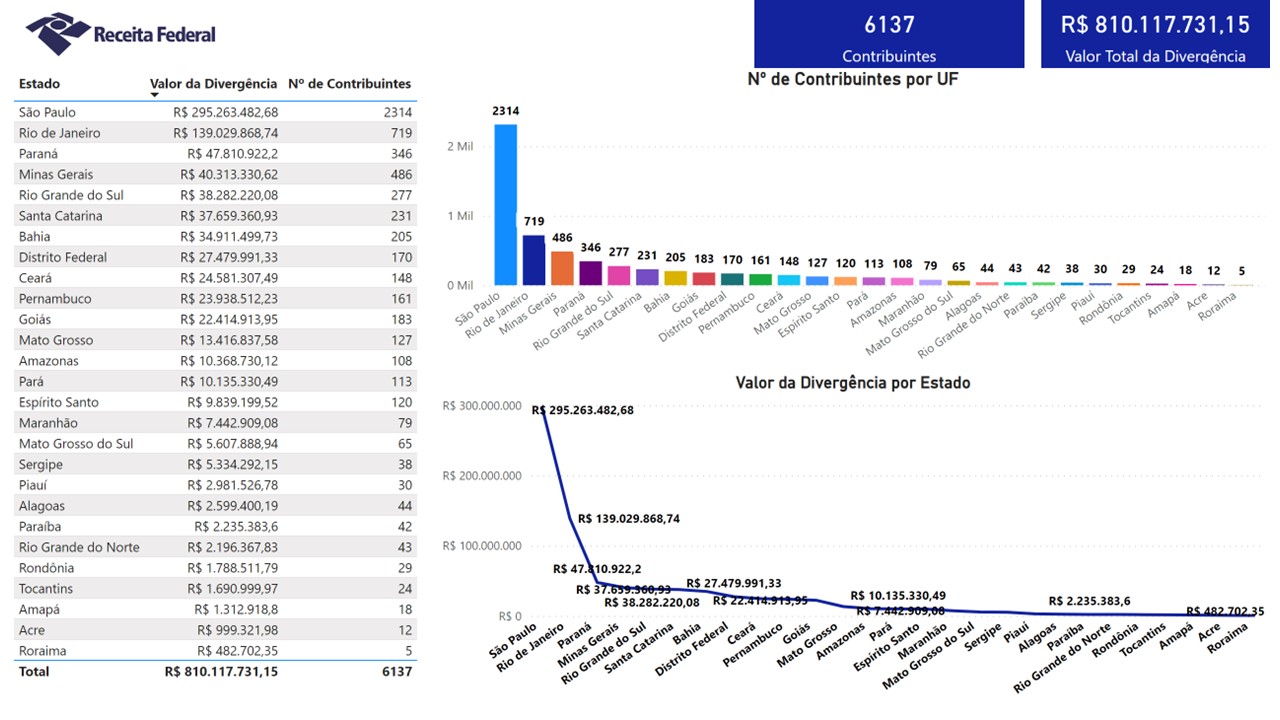Select the São Paulo row in the table
The height and width of the screenshot is (720, 1280).
pos(216,112)
